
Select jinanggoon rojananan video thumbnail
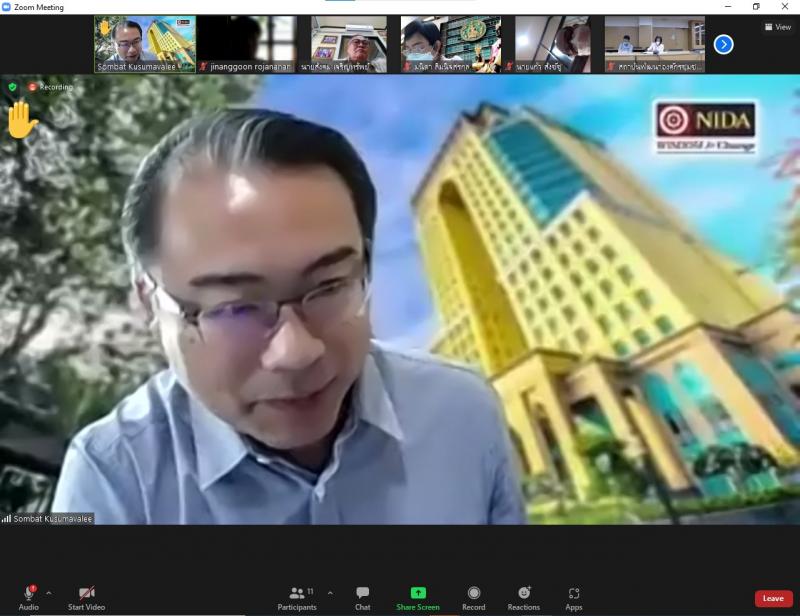point(246,44)
